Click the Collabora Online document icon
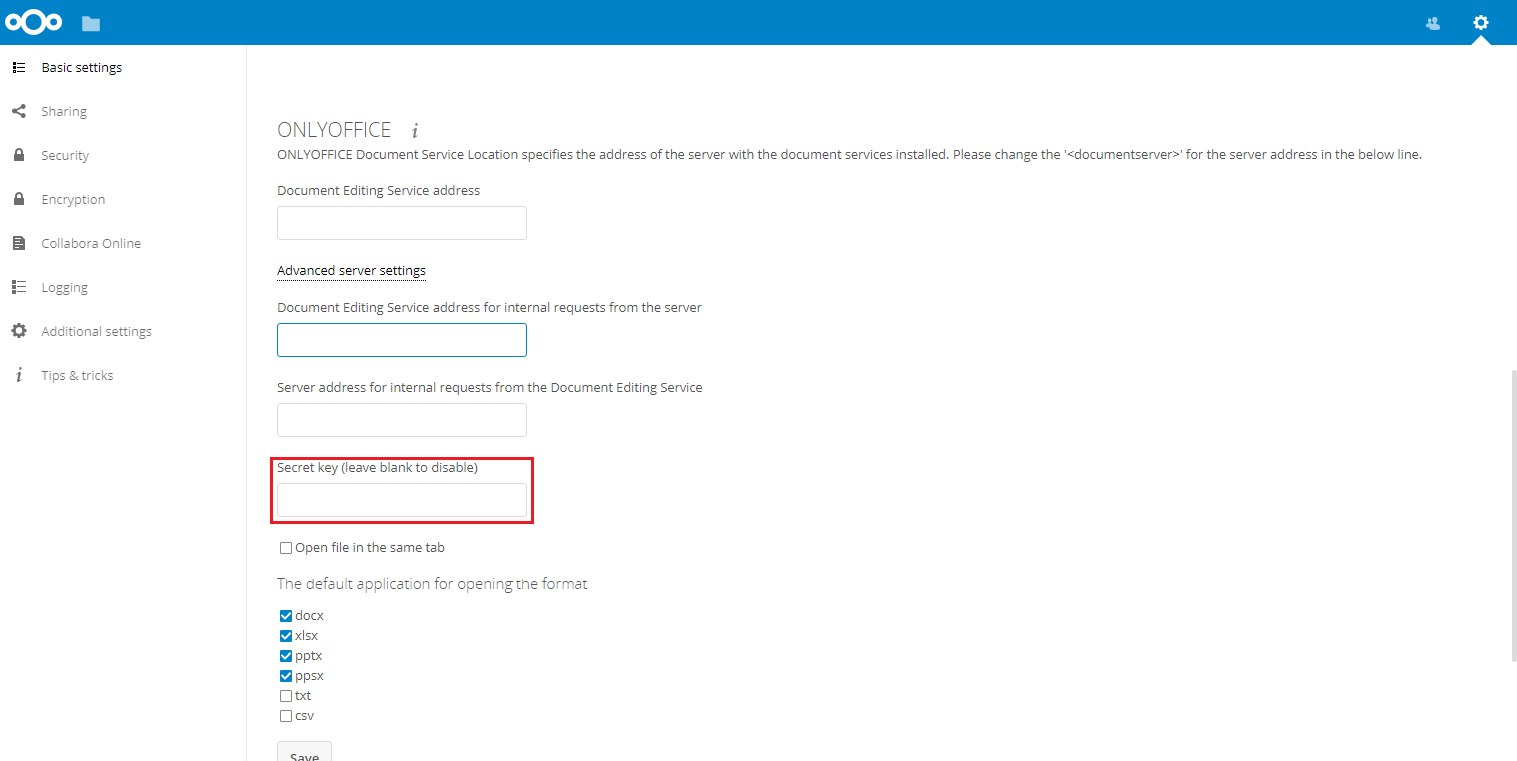Viewport: 1517px width, 761px height. coord(18,243)
